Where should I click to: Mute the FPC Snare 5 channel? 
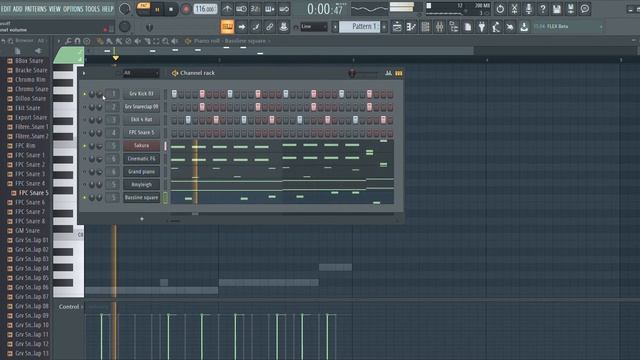(x=85, y=133)
